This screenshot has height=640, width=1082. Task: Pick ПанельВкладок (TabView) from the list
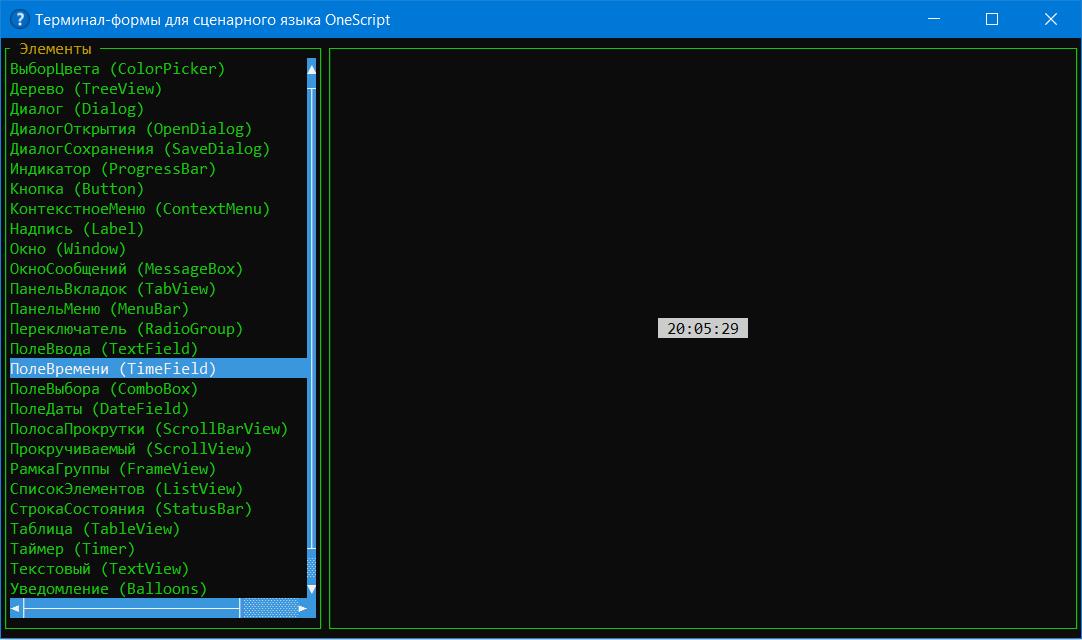tap(112, 289)
